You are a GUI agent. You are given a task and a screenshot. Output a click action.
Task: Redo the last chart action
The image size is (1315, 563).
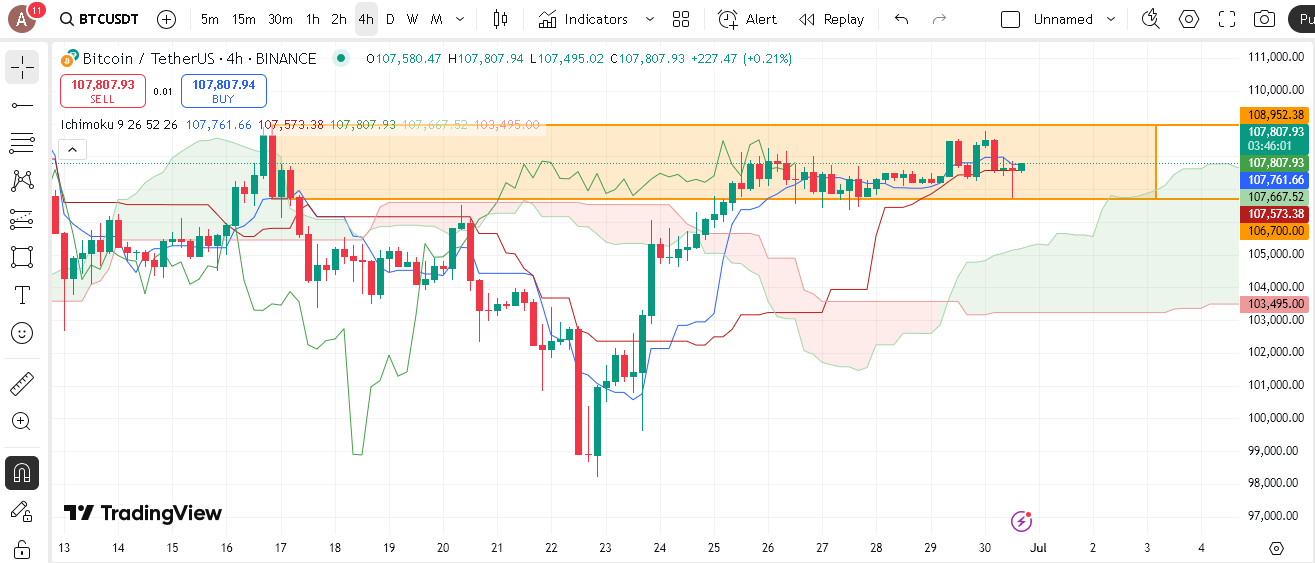[939, 19]
